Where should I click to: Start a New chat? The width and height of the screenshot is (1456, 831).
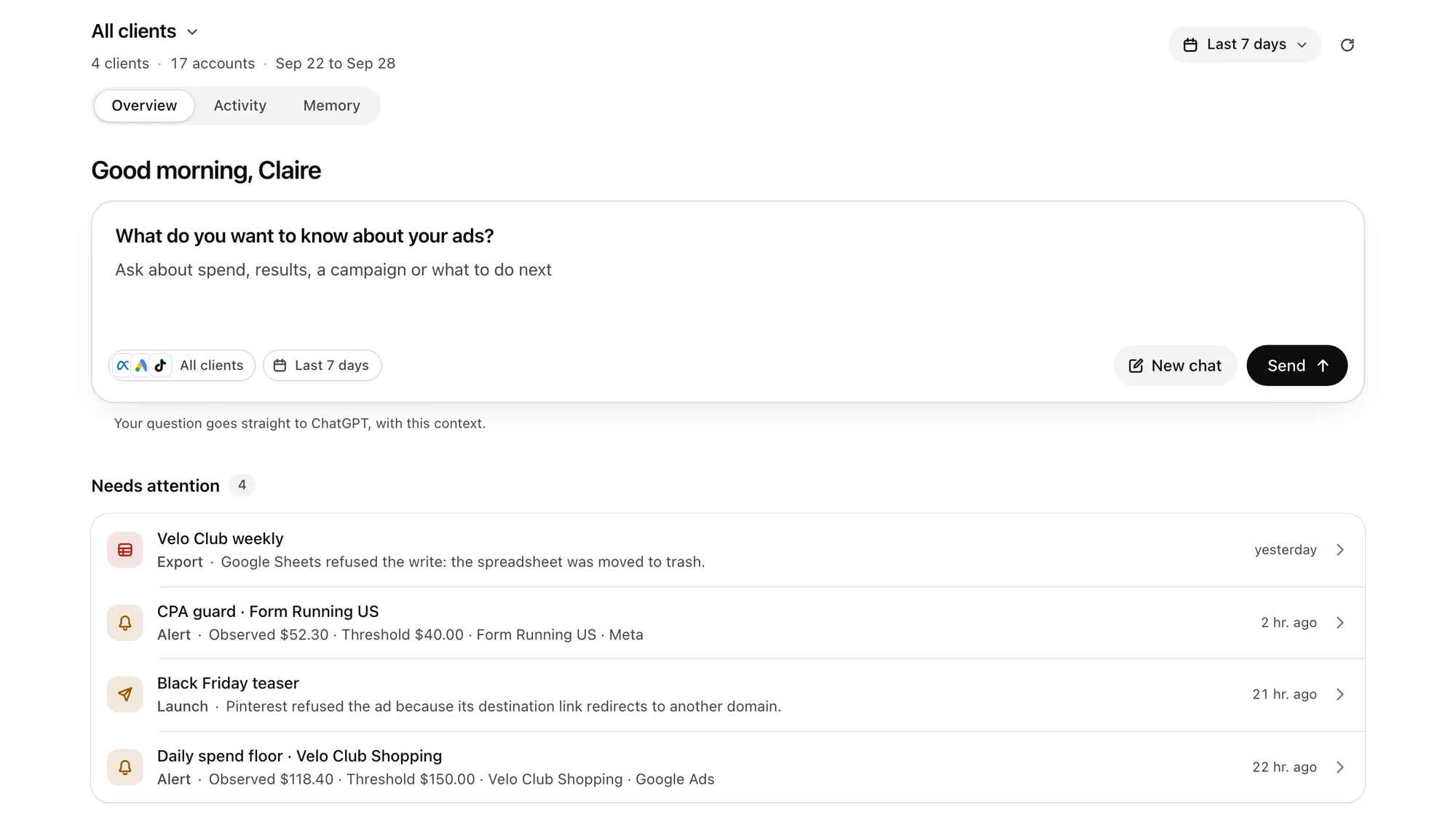[x=1174, y=366]
